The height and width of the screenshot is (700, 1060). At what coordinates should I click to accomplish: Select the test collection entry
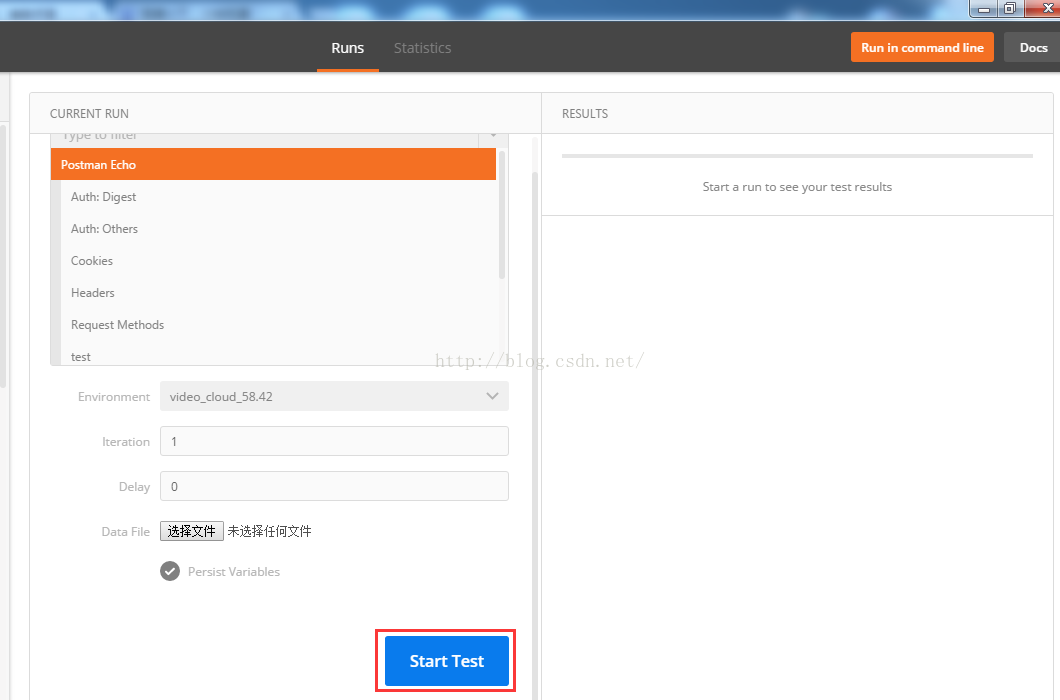[81, 357]
